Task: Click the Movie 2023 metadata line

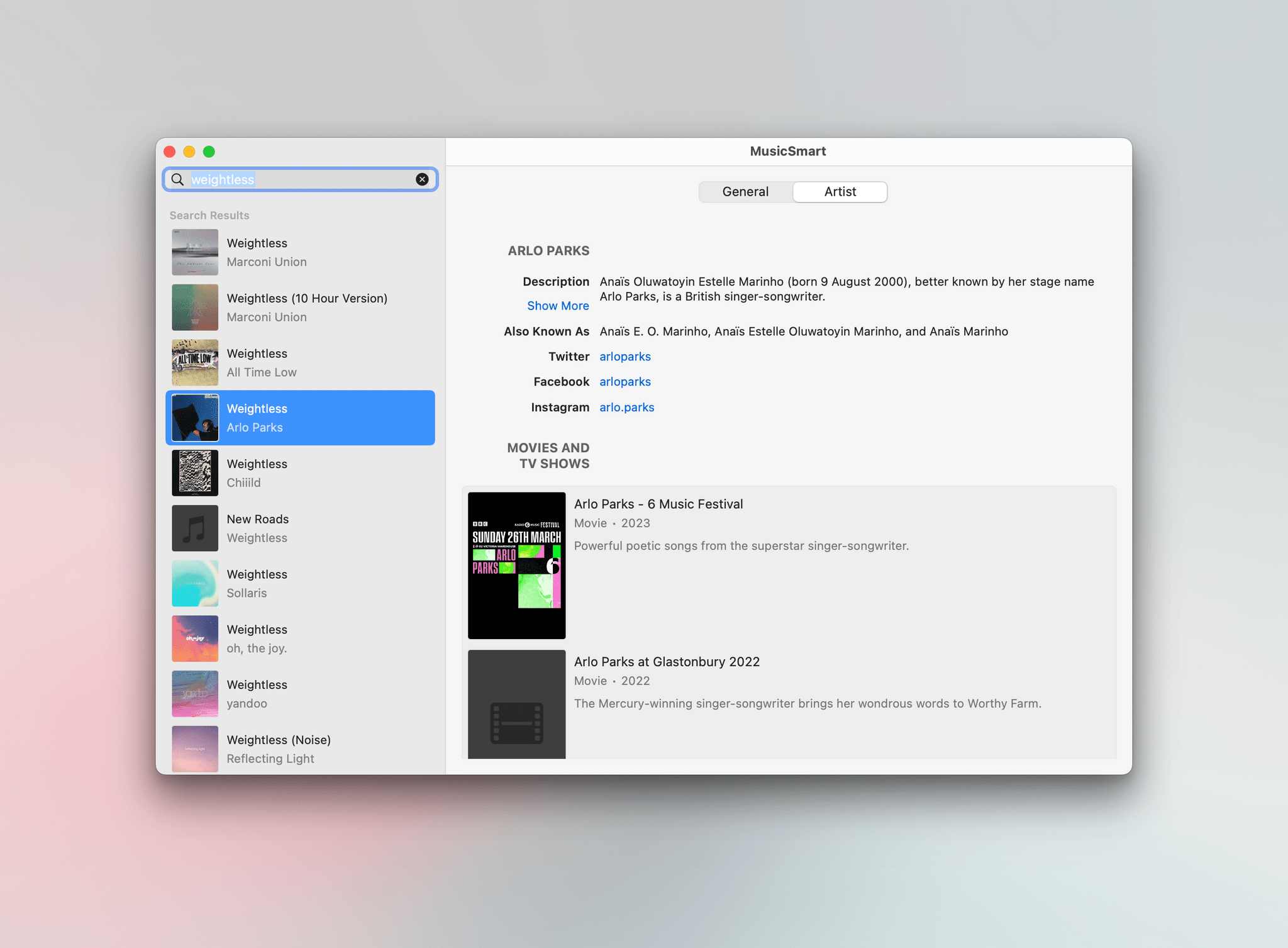Action: click(x=612, y=523)
